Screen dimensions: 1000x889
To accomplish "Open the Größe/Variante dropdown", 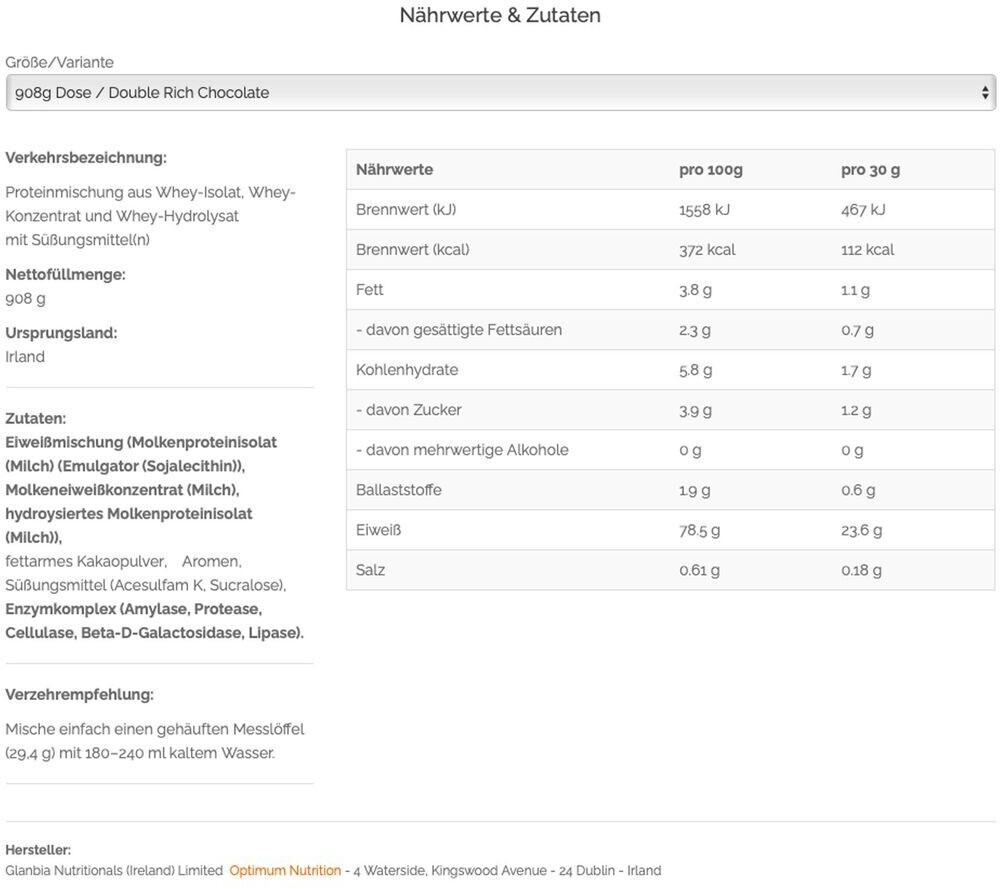I will [501, 92].
